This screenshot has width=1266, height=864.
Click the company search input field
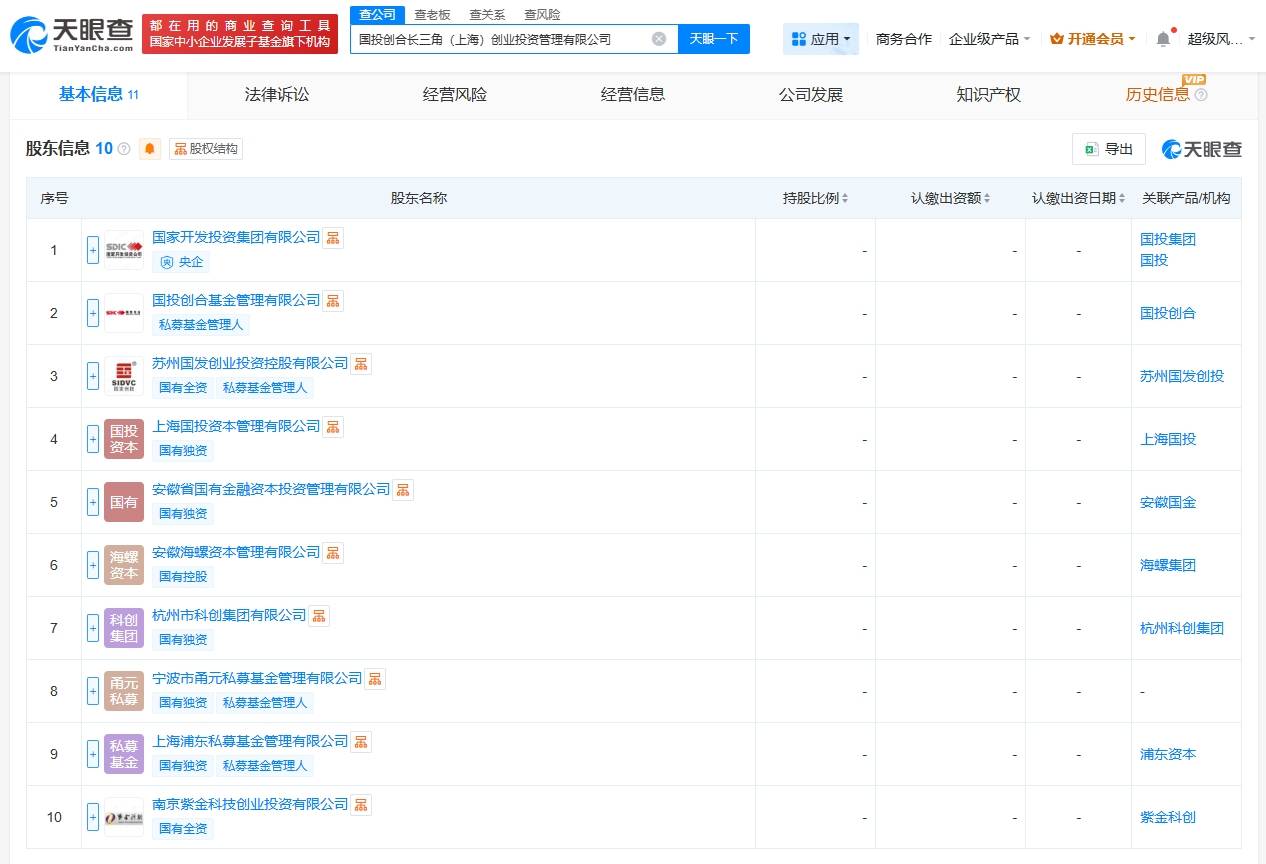point(500,39)
